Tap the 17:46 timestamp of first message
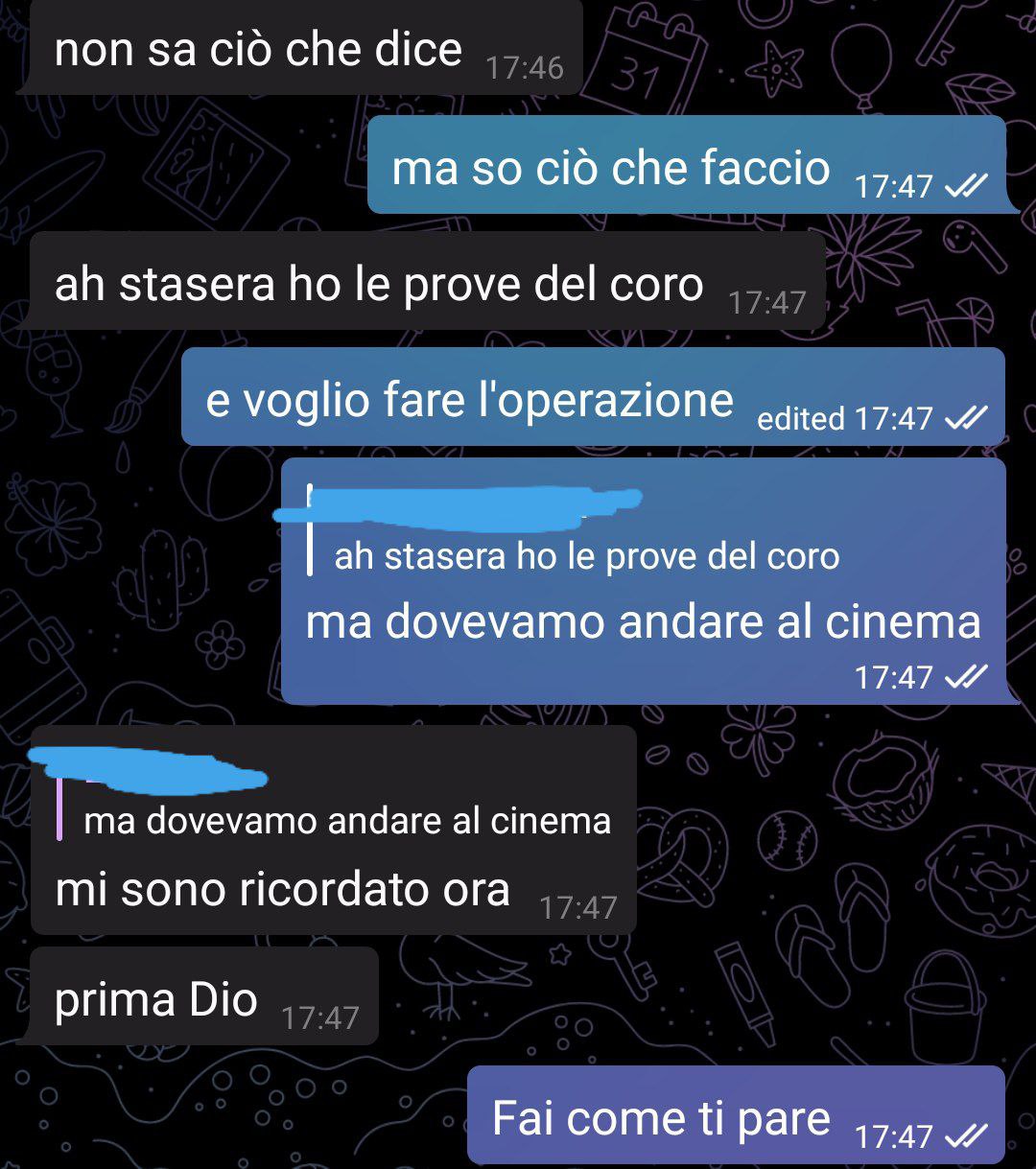The image size is (1036, 1169). point(525,68)
